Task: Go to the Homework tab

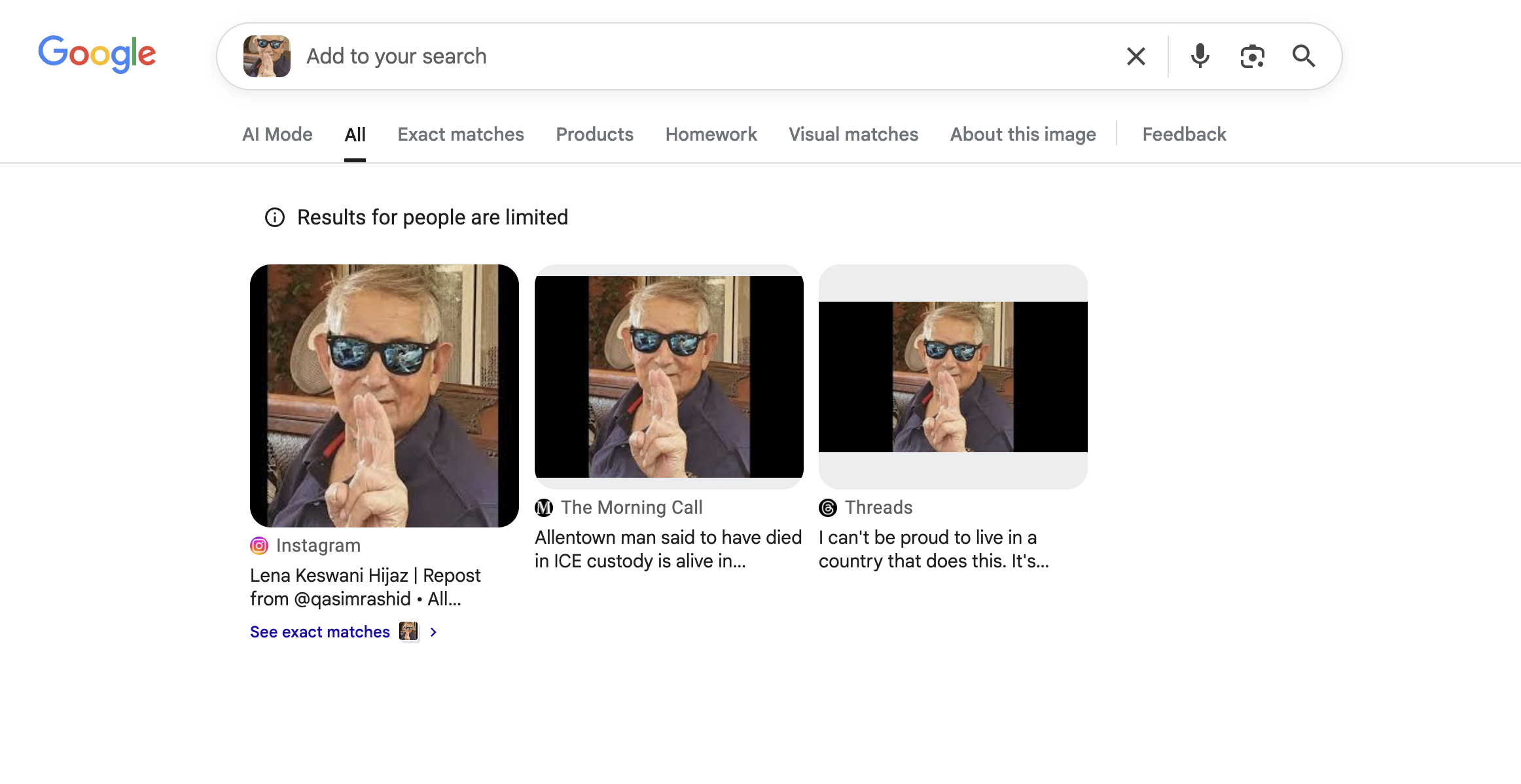Action: point(711,134)
